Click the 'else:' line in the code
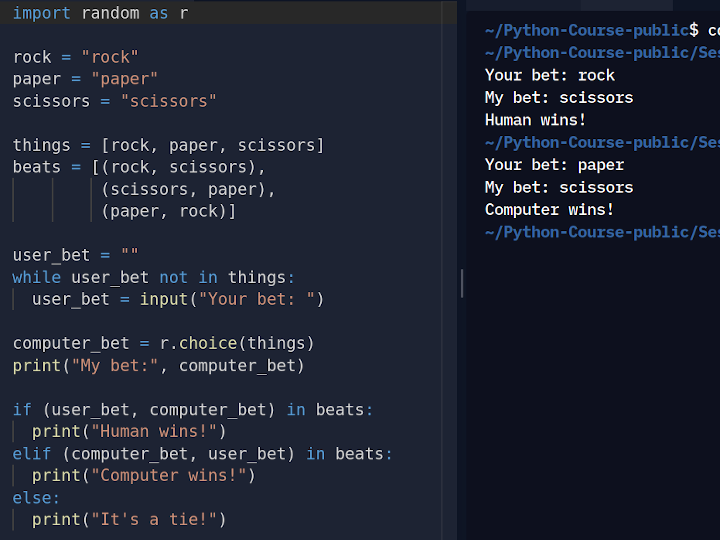Viewport: 720px width, 540px height. coord(36,498)
